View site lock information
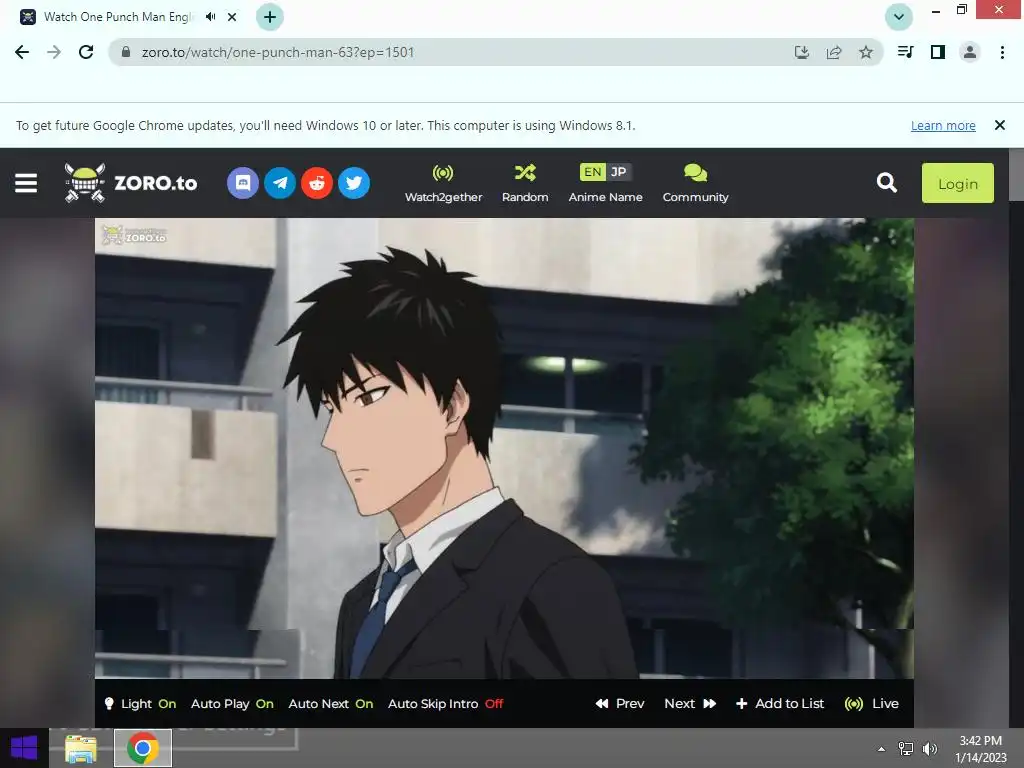The image size is (1024, 768). 127,52
